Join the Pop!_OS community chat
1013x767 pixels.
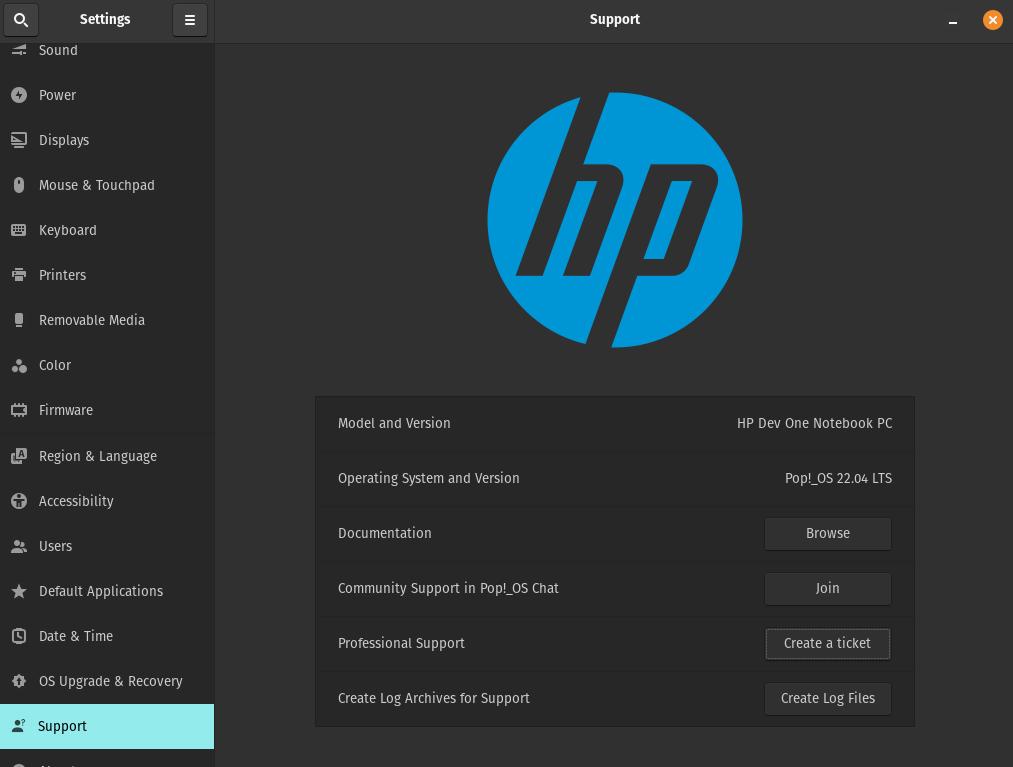(x=828, y=589)
